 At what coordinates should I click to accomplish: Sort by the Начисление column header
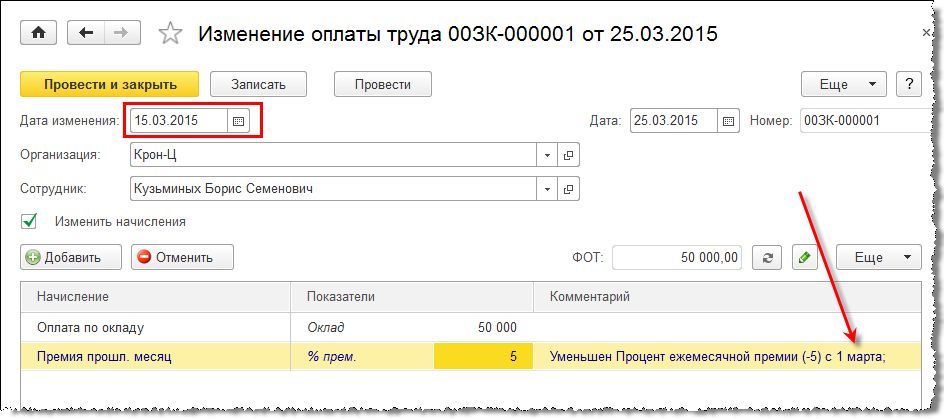click(155, 296)
